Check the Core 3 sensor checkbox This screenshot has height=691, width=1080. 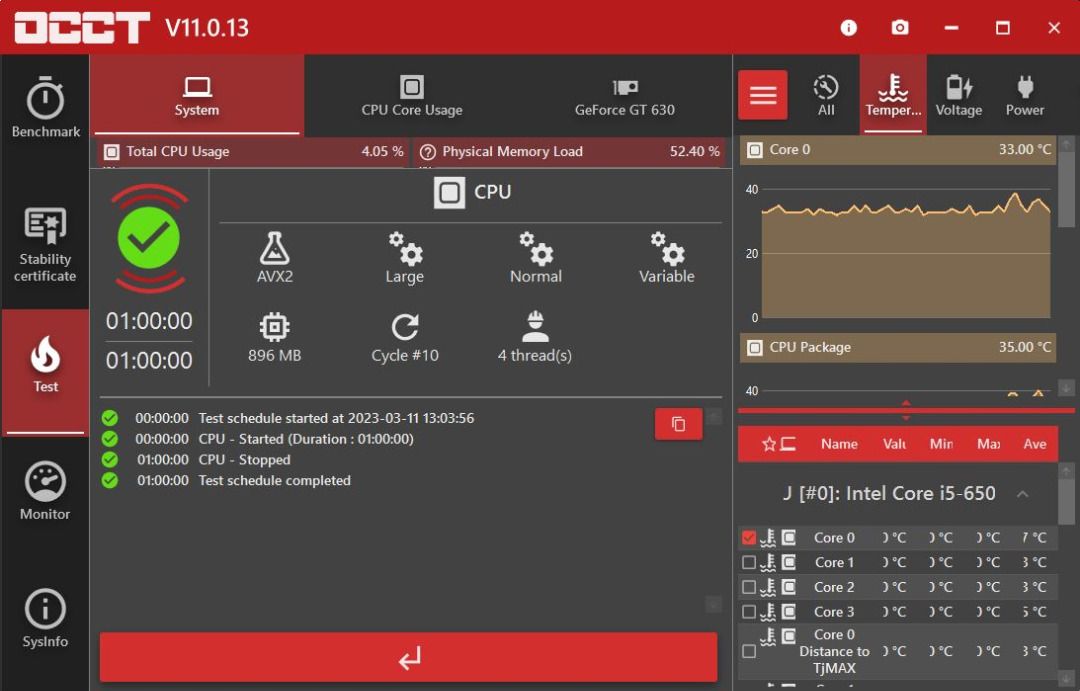[749, 612]
